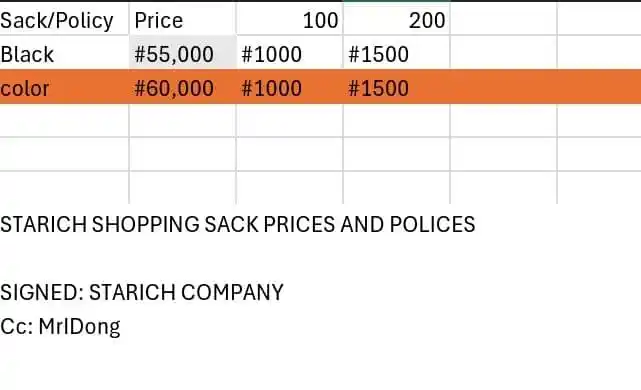Click the Cc: MrIDong line
Screen dimensions: 641x390
61,327
